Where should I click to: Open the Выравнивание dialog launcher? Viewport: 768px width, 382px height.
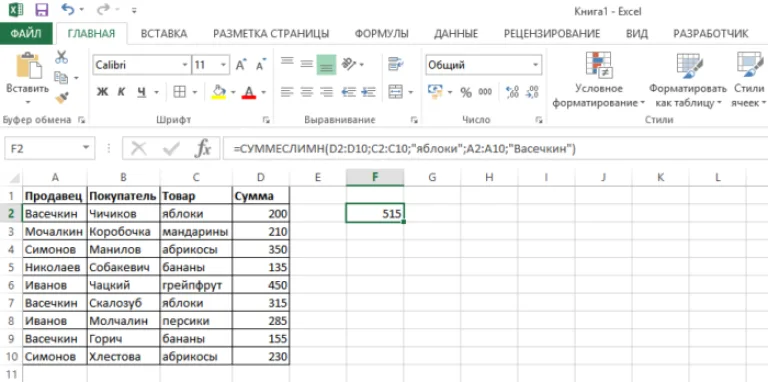pos(414,119)
